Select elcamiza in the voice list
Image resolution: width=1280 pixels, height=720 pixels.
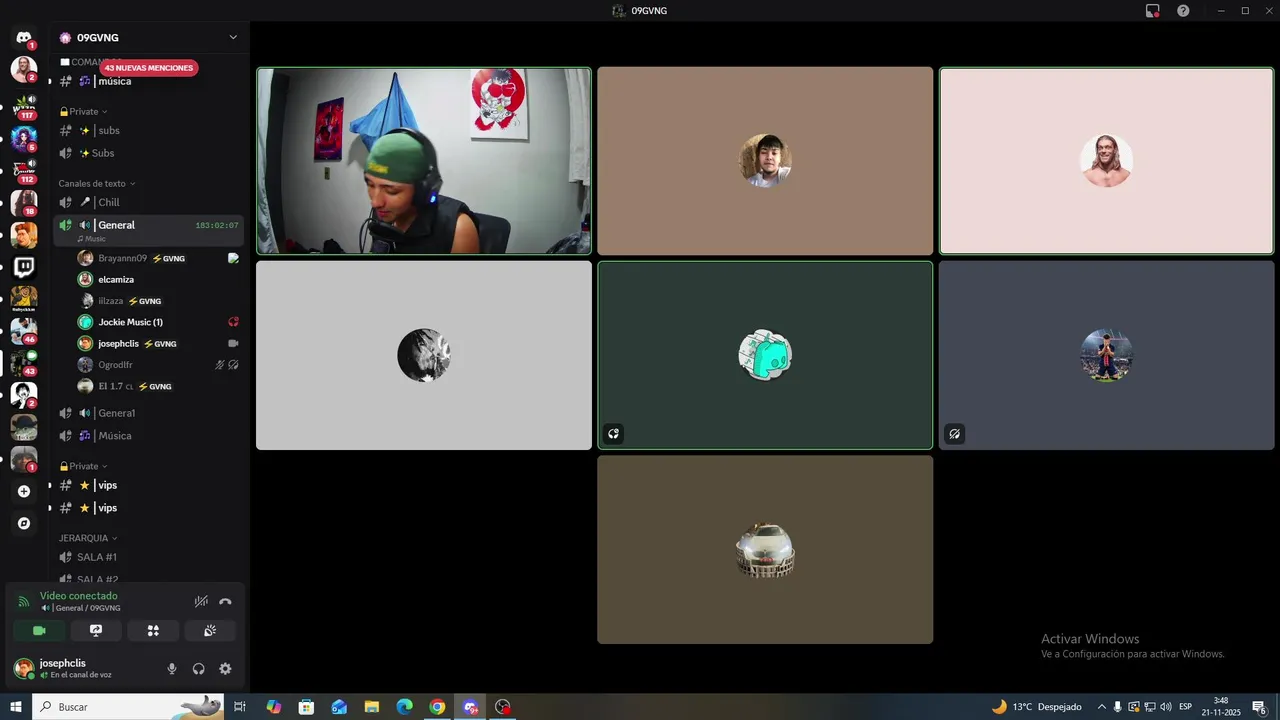[159, 280]
